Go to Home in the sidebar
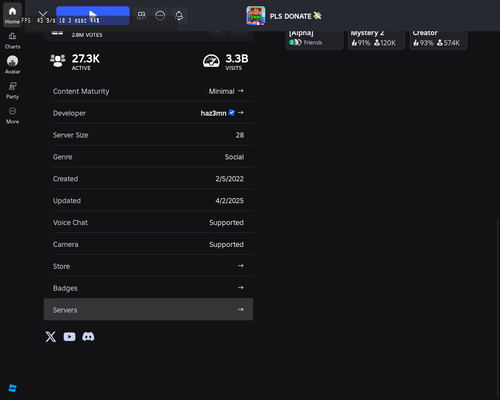The width and height of the screenshot is (500, 400). coord(12,14)
